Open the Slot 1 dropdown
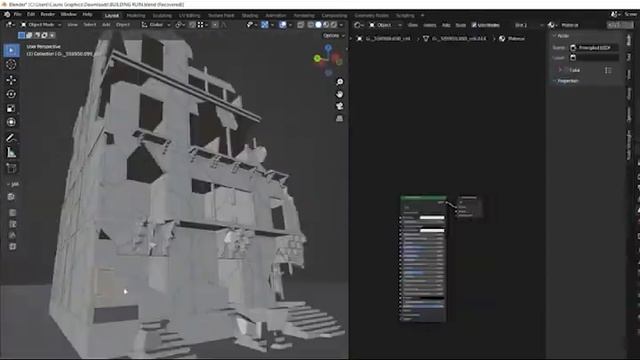This screenshot has width=640, height=360. (528, 25)
